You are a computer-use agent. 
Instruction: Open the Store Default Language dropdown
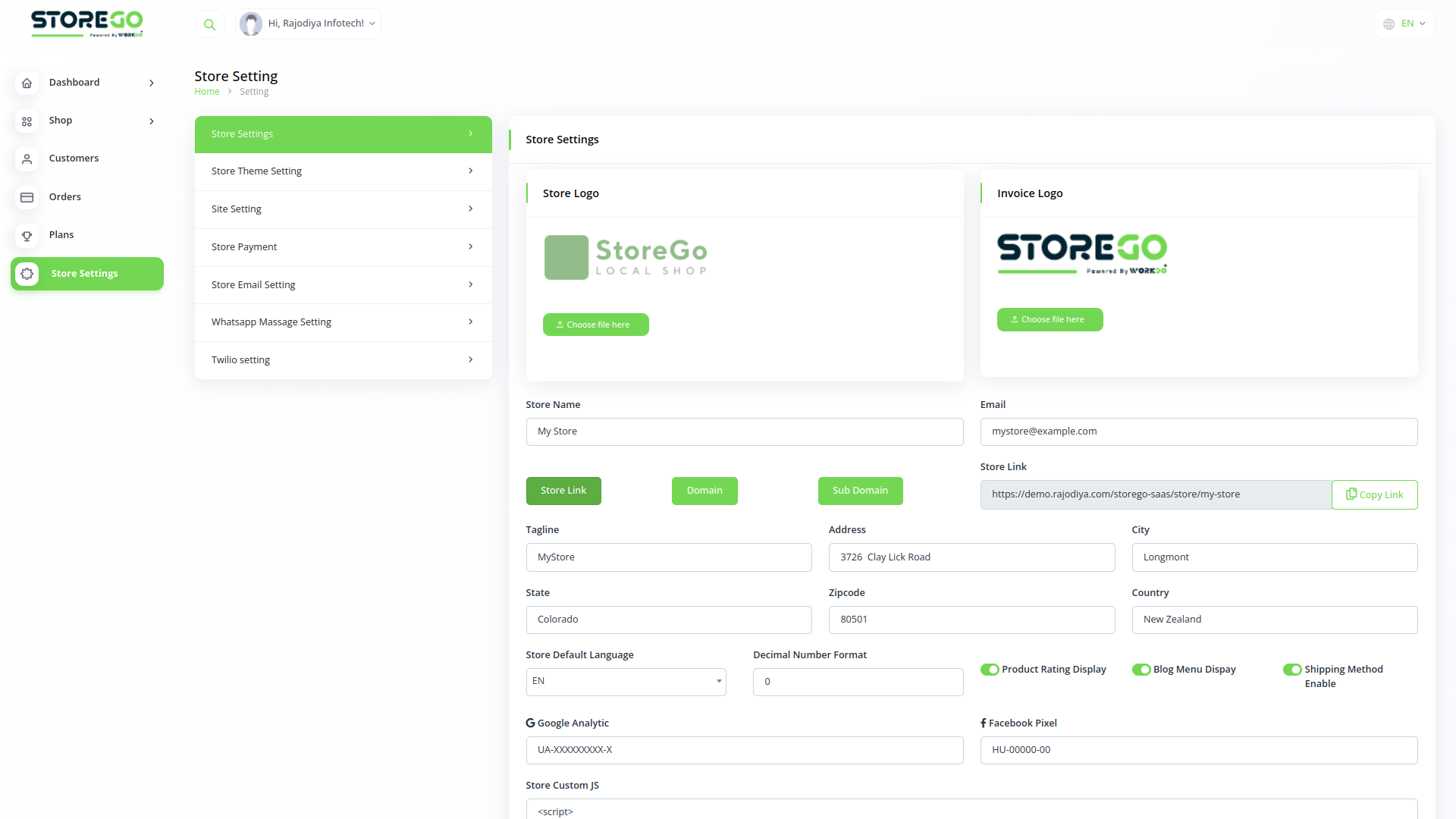[626, 681]
